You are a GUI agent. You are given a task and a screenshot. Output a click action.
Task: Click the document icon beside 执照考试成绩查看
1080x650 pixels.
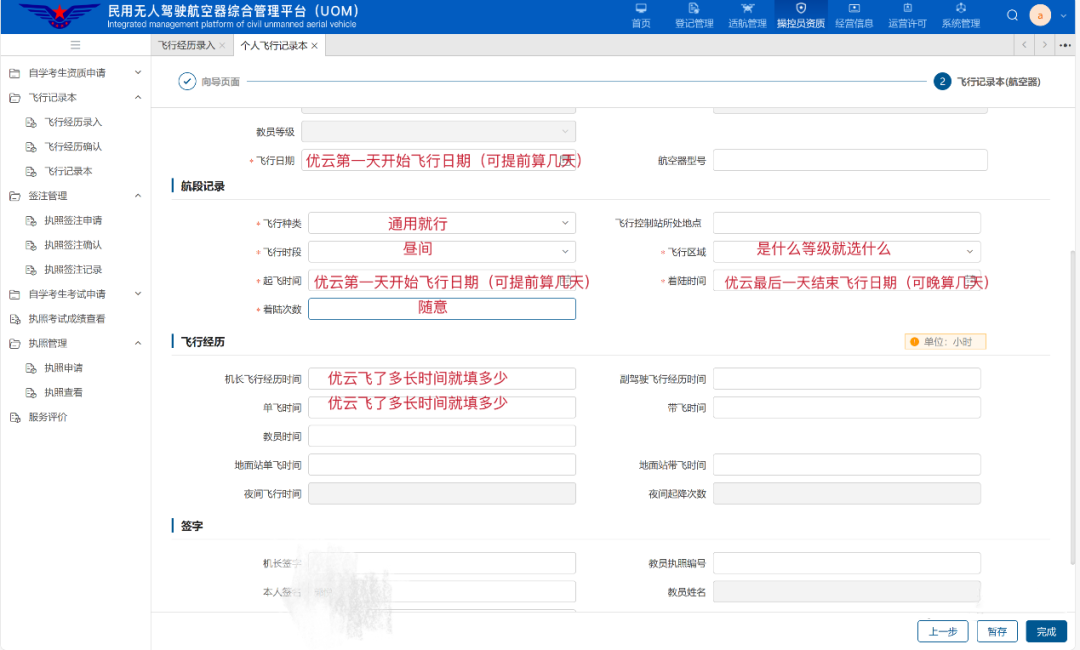coord(14,319)
